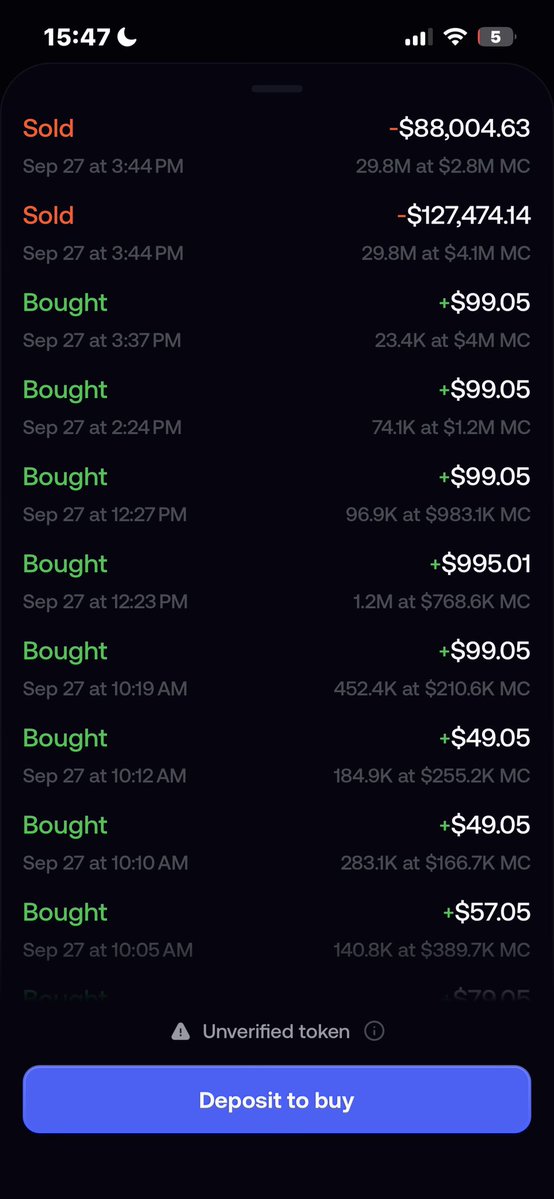The width and height of the screenshot is (554, 1199).
Task: Select the Bought entry at 12:27 PM
Action: click(277, 494)
